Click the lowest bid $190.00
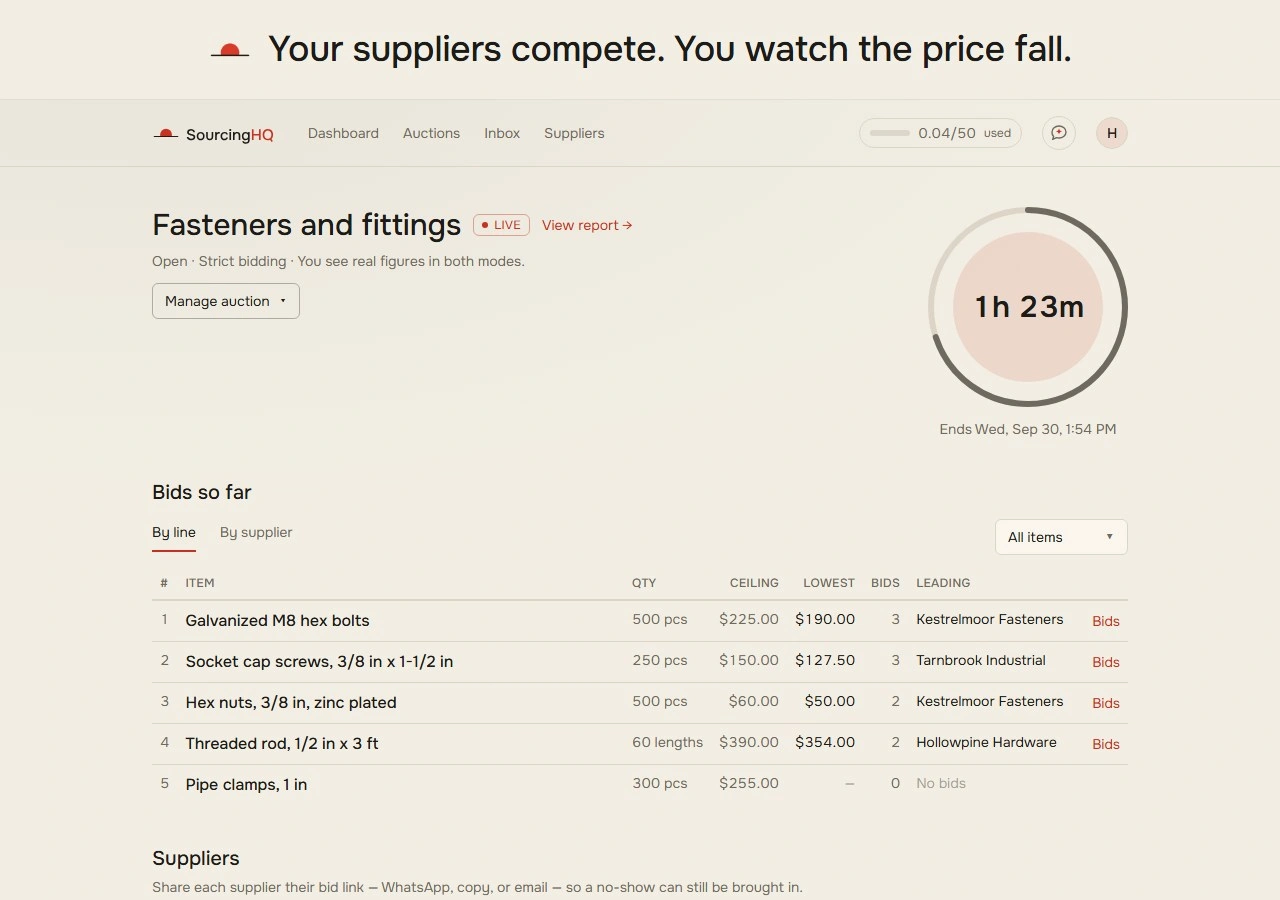Image resolution: width=1280 pixels, height=900 pixels. (825, 620)
